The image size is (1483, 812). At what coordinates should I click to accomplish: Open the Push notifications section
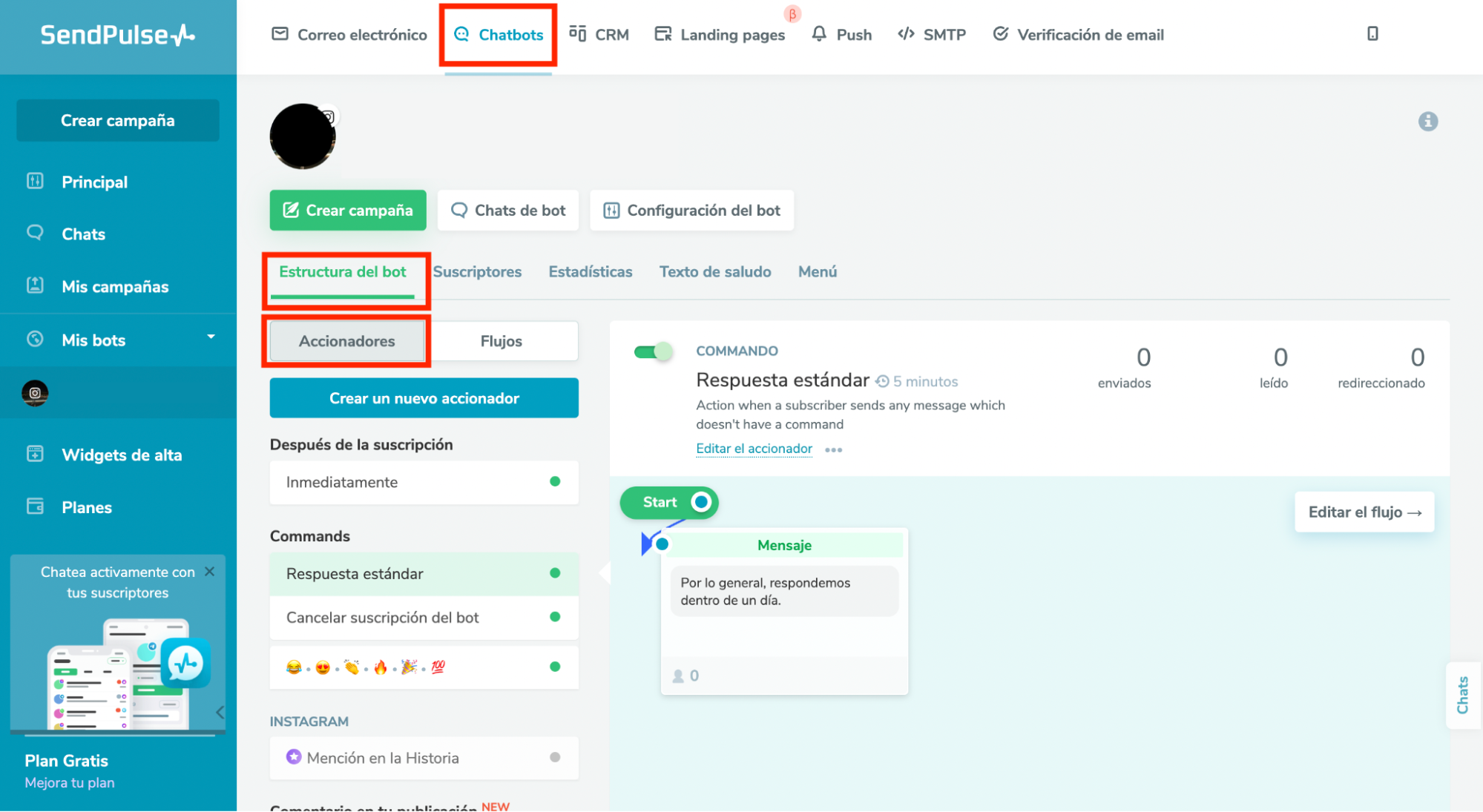tap(841, 35)
